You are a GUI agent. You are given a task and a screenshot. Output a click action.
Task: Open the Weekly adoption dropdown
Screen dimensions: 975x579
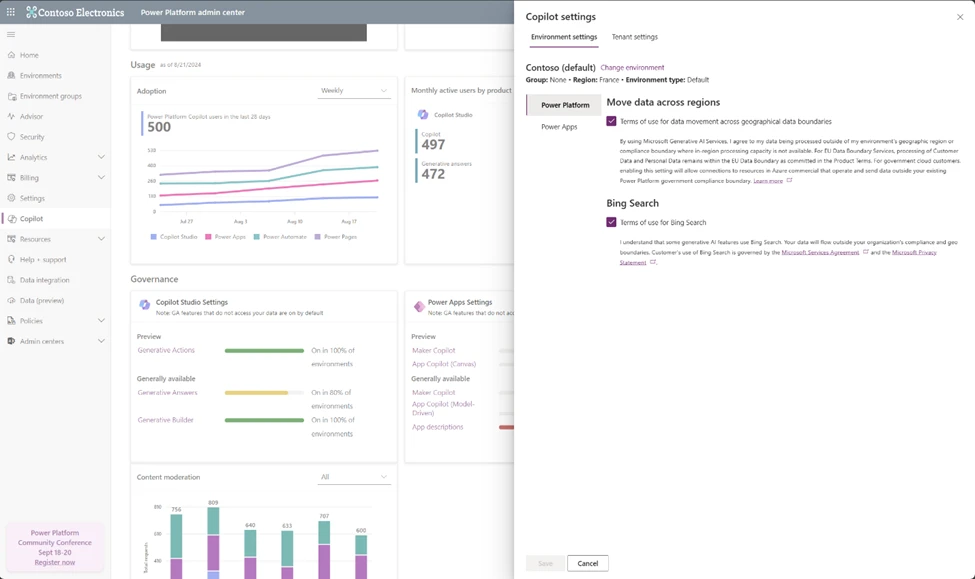coord(353,91)
